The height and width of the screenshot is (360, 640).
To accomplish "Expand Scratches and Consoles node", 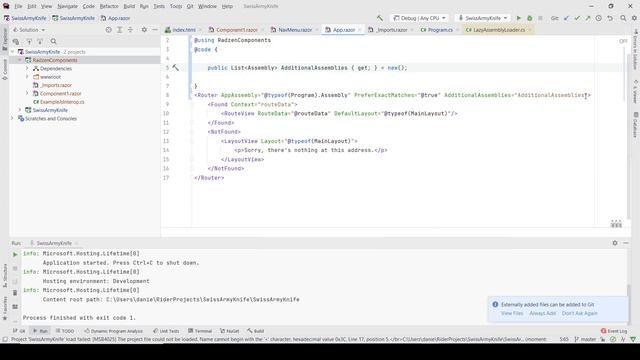I will pyautogui.click(x=12, y=118).
